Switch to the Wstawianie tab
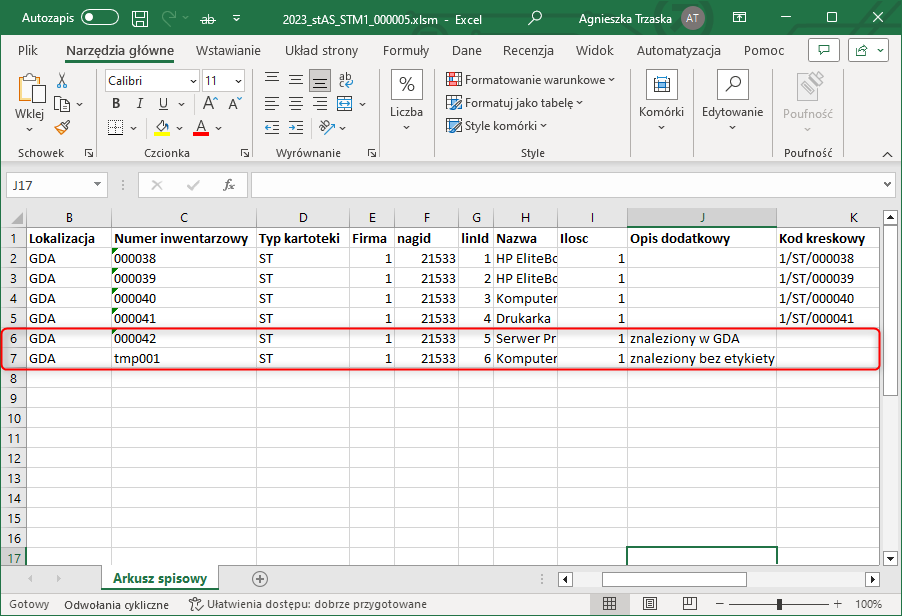The image size is (902, 616). point(228,51)
